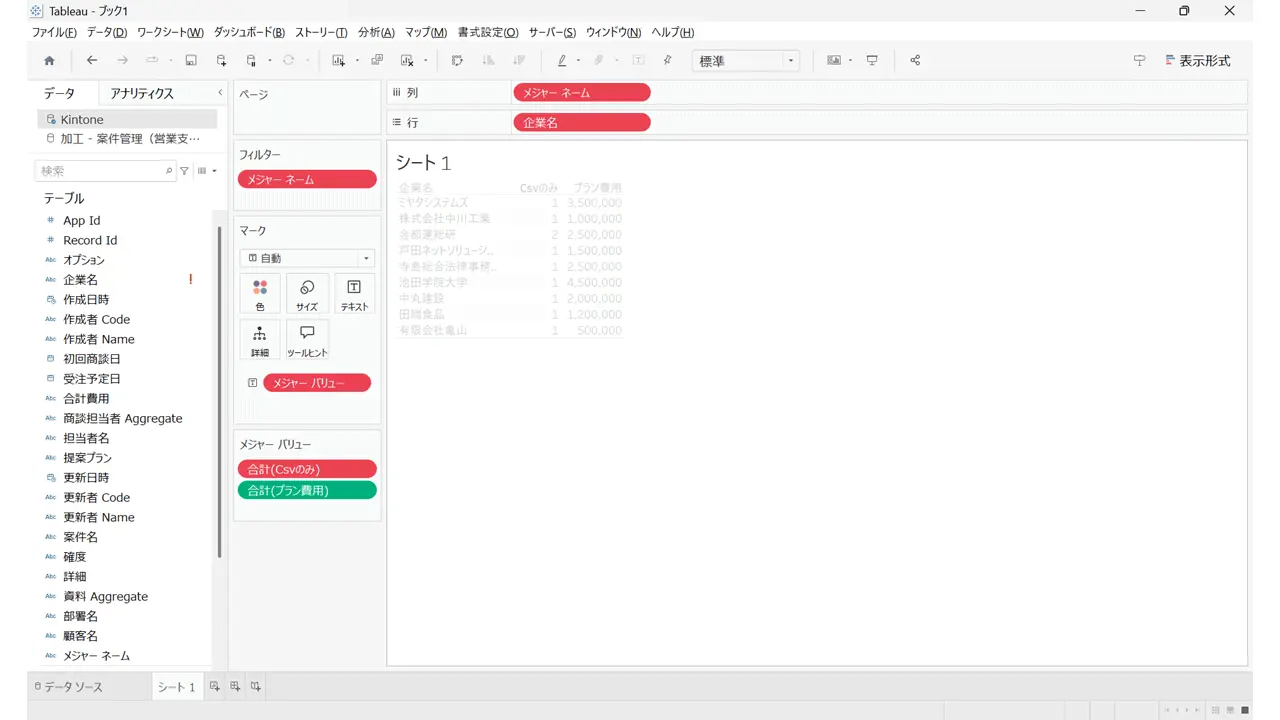Viewport: 1280px width, 720px height.
Task: Click the シート 1 sheet title
Action: [424, 162]
